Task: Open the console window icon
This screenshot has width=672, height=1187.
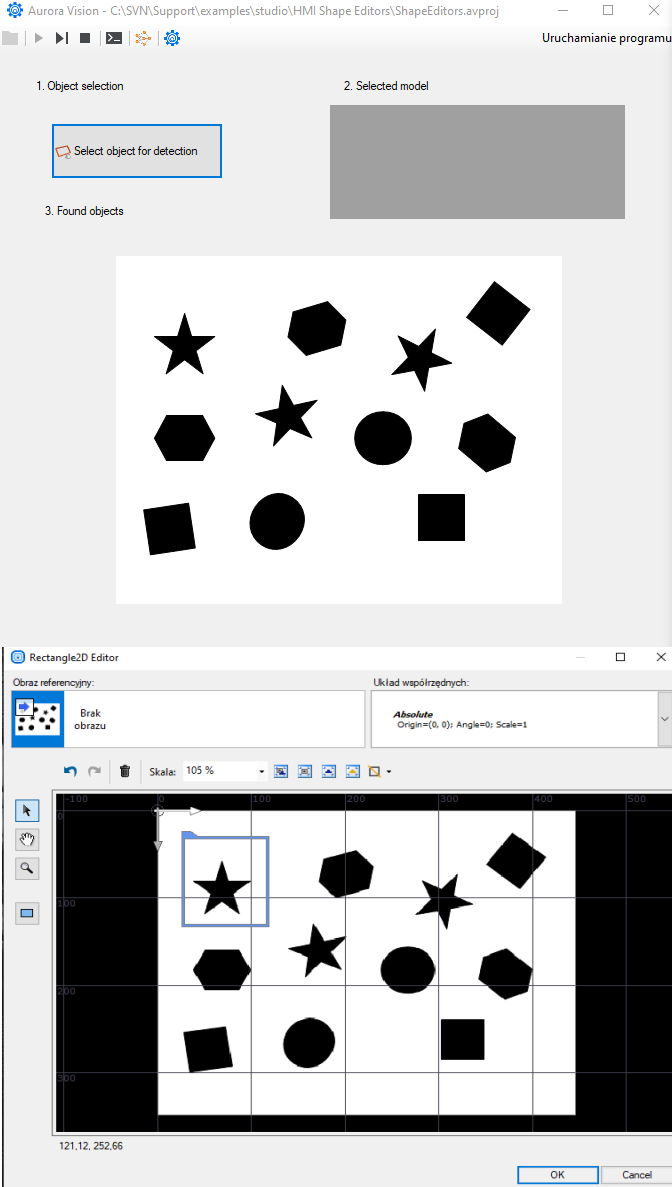Action: point(115,38)
